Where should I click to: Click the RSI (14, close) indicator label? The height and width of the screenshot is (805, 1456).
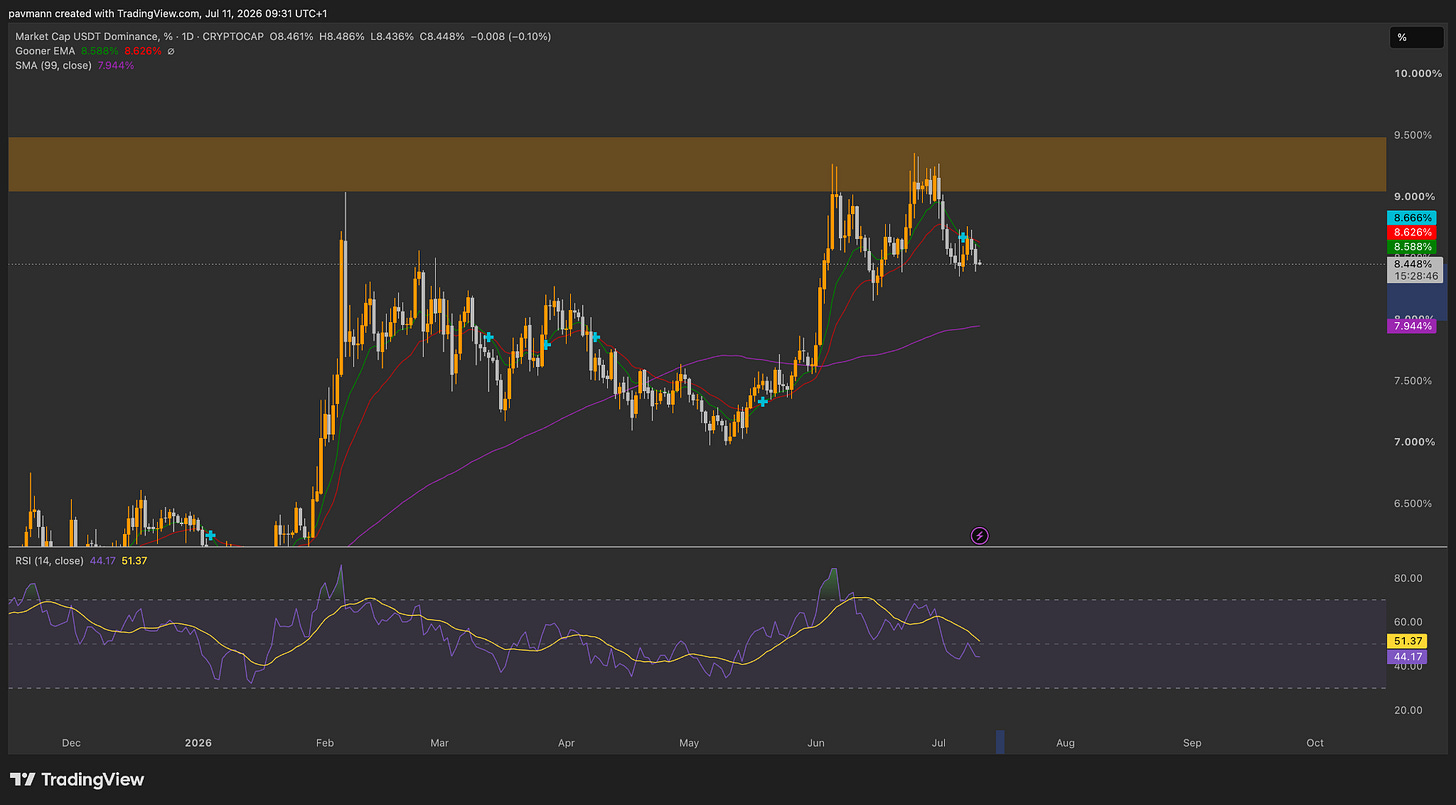tap(50, 561)
